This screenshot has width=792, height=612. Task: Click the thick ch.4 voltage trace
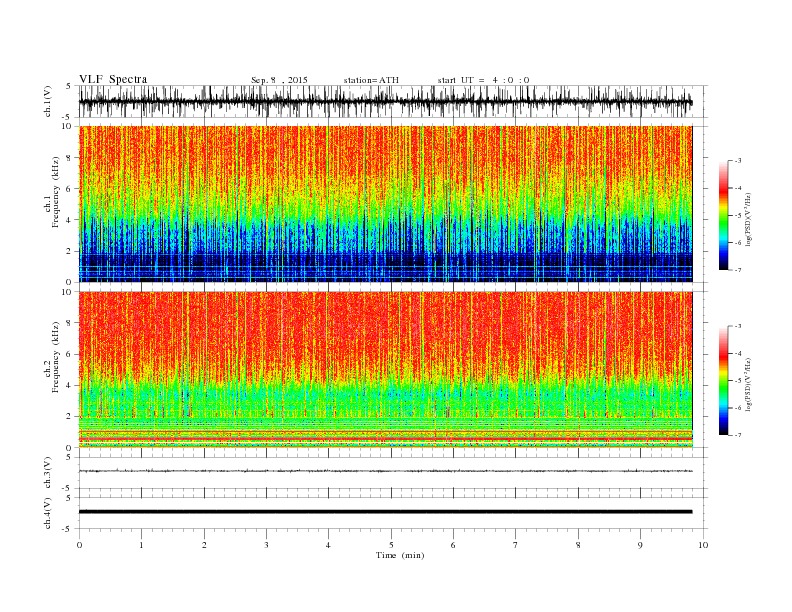pyautogui.click(x=385, y=512)
